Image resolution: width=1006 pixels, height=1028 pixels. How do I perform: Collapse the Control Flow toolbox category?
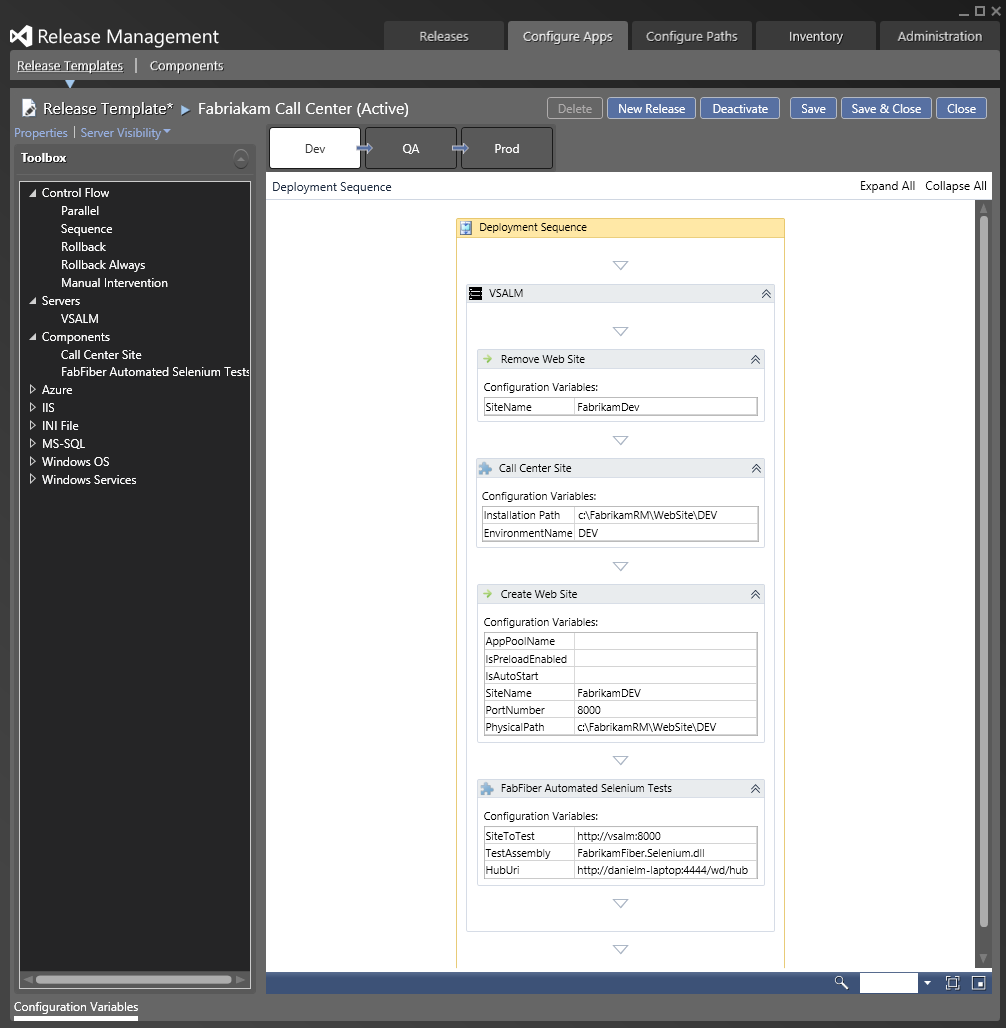pyautogui.click(x=32, y=193)
